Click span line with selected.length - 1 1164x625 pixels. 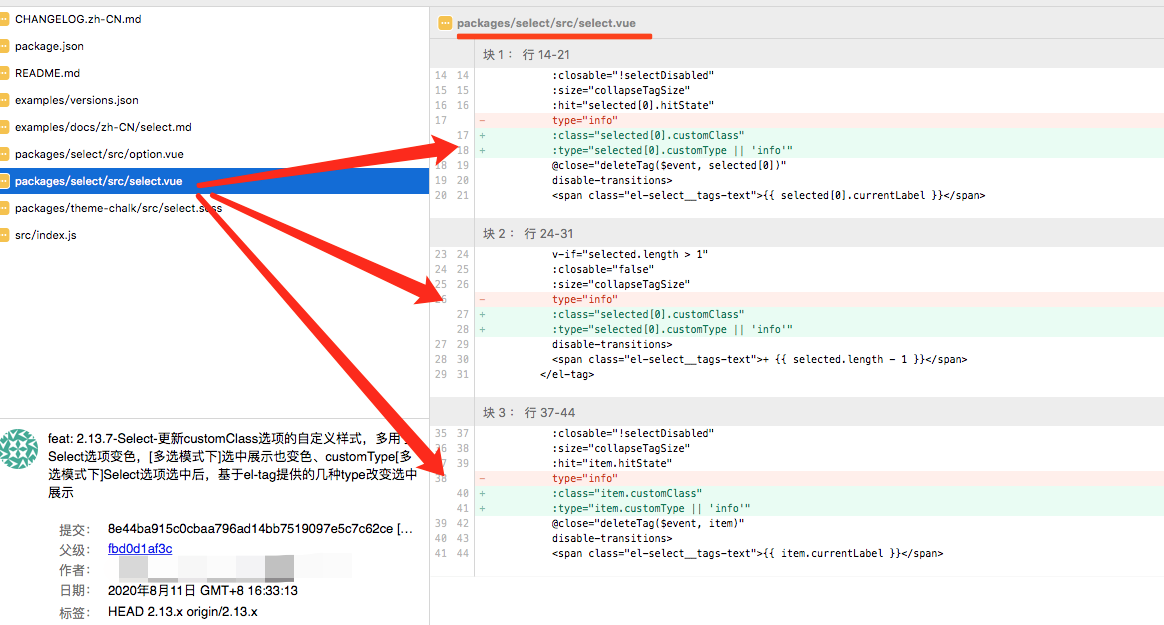[759, 359]
